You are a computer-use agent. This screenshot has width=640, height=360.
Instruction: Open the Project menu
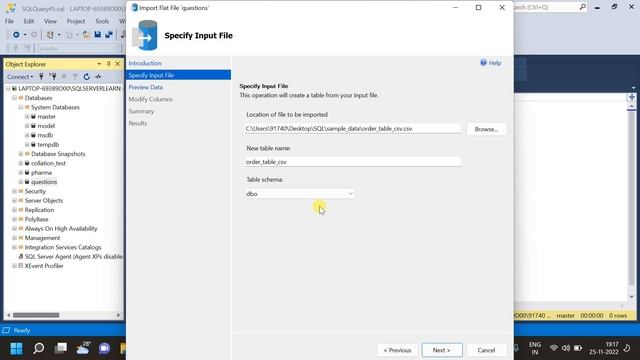point(76,21)
